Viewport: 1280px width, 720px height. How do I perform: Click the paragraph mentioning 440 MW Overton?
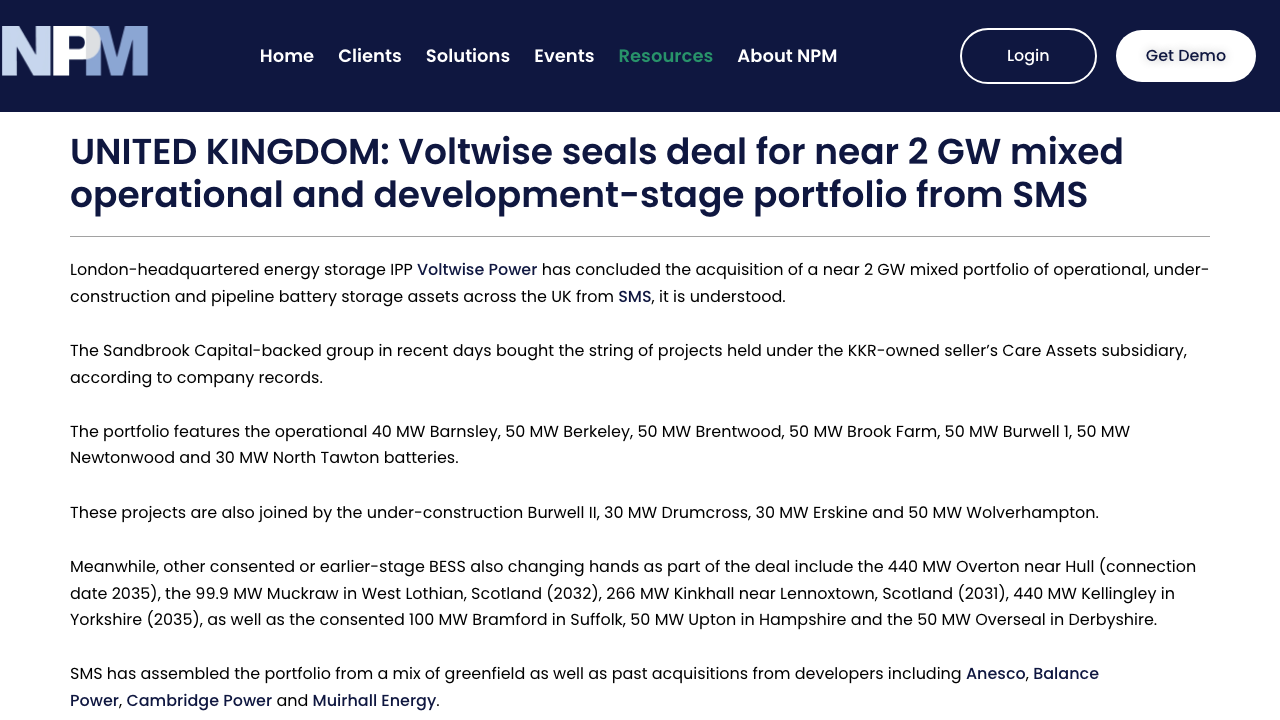coord(632,593)
